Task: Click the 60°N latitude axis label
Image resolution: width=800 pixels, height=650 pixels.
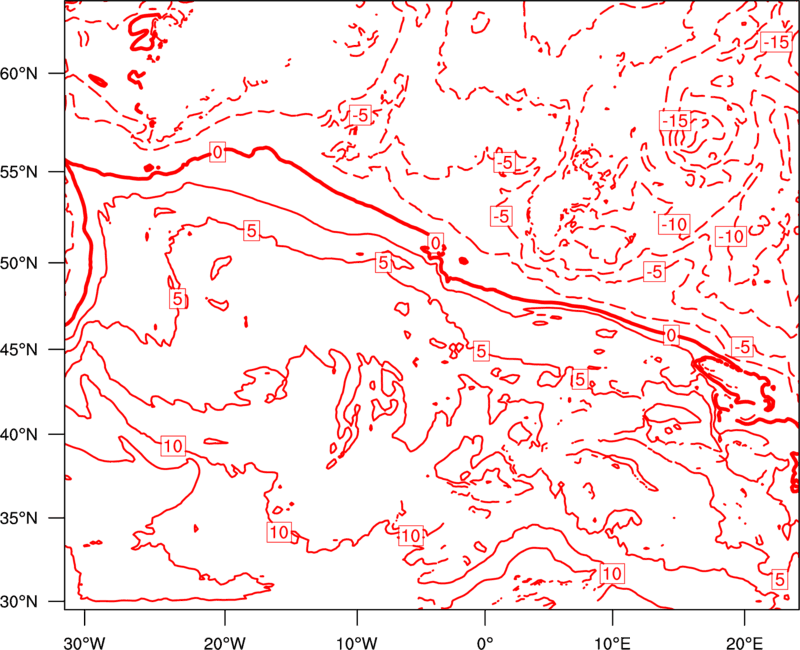Action: [19, 74]
